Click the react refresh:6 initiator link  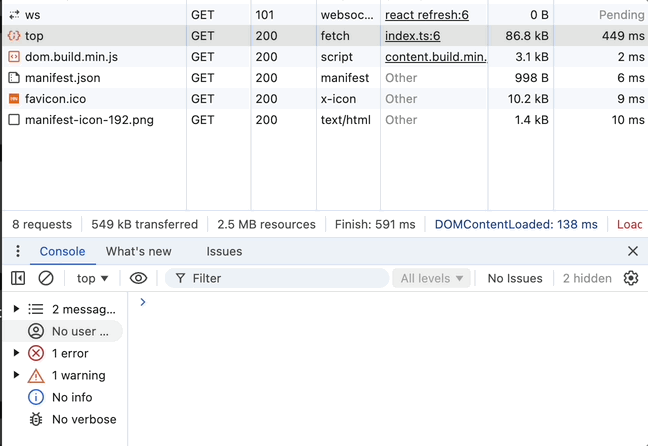426,15
